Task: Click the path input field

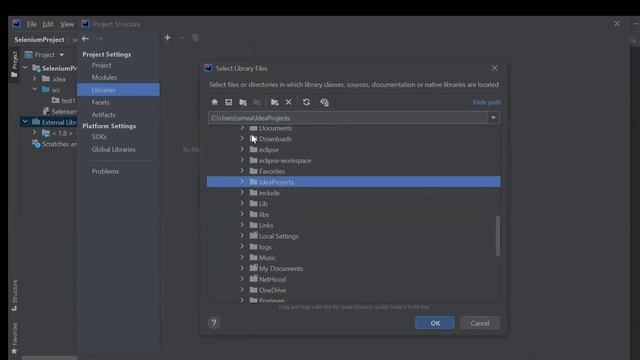Action: (348, 118)
